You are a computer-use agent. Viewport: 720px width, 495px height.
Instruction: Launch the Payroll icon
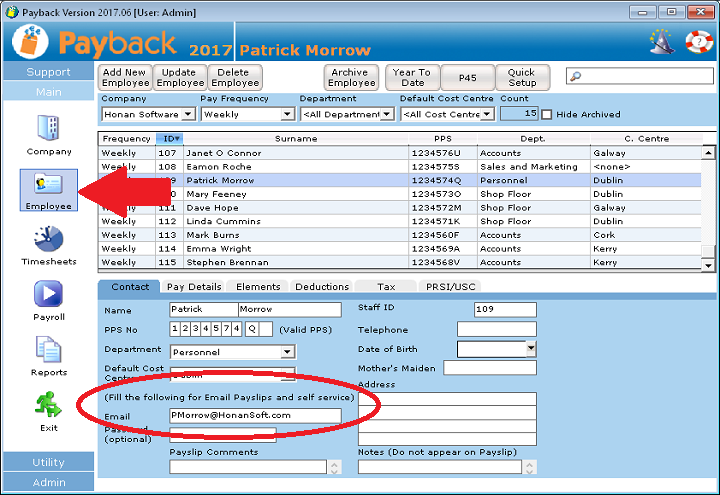coord(48,295)
